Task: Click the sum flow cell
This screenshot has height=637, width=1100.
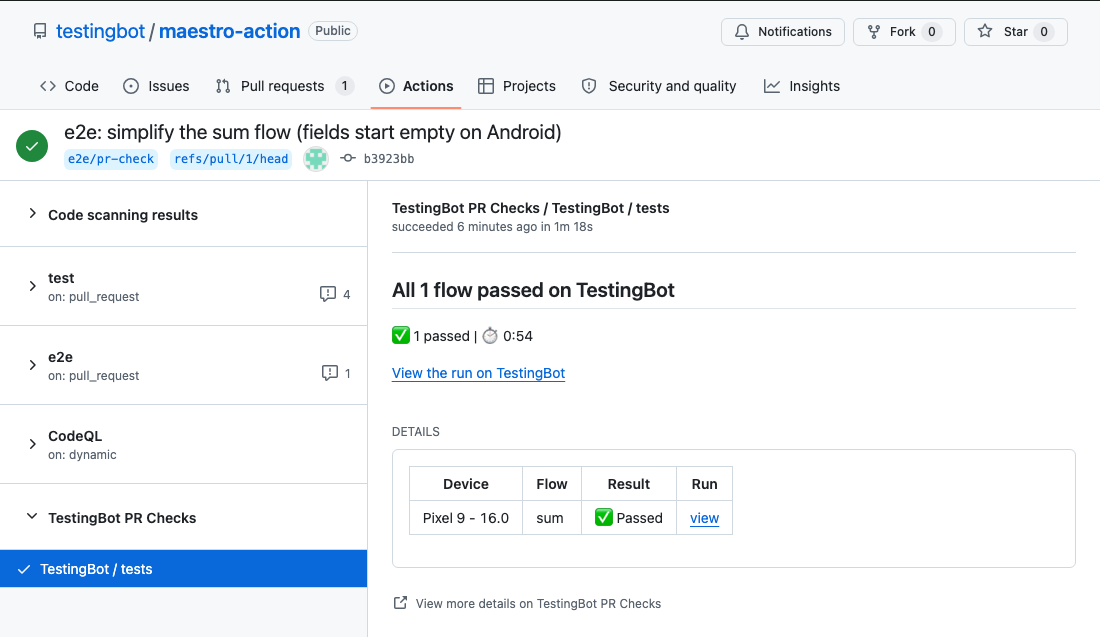Action: (551, 518)
